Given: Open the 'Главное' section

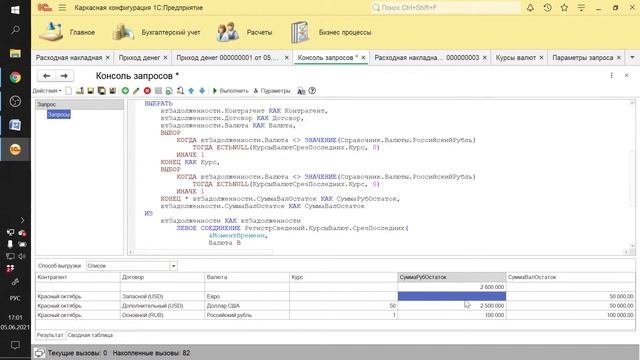Looking at the screenshot, I should coord(67,32).
